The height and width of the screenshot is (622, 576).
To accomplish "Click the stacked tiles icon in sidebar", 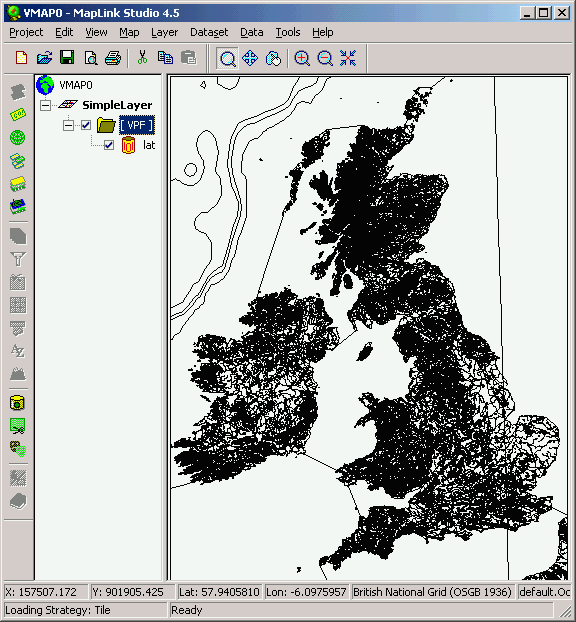I will (18, 161).
